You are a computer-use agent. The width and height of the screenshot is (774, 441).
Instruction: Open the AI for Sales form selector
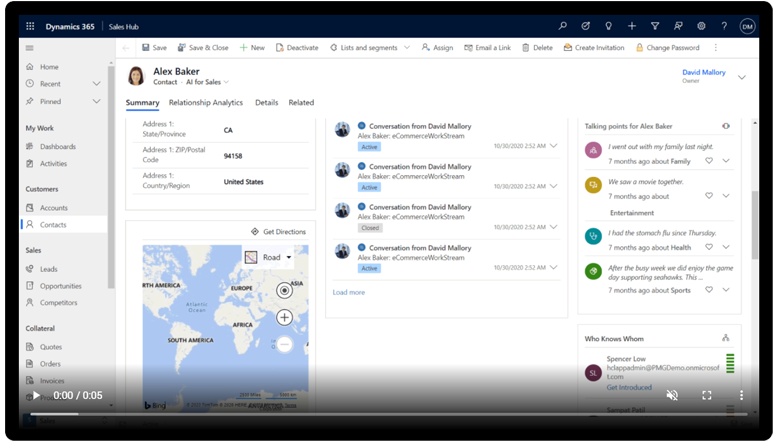pyautogui.click(x=207, y=82)
